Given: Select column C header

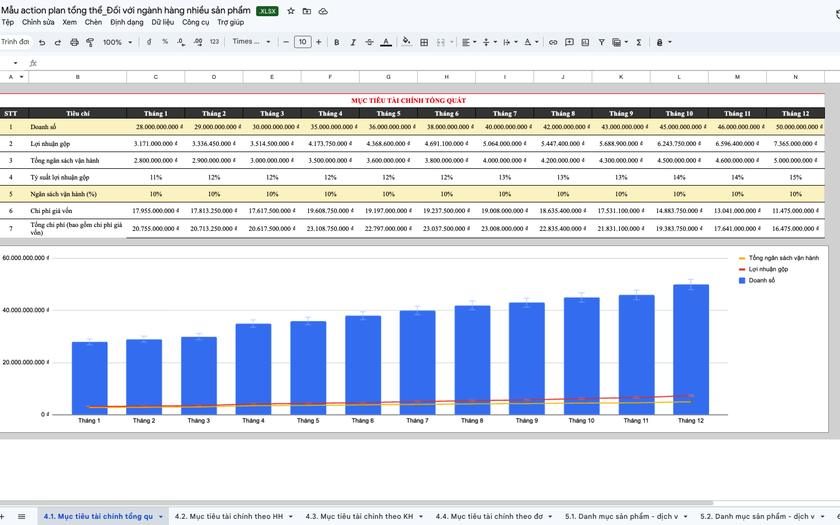Looking at the screenshot, I should click(156, 77).
